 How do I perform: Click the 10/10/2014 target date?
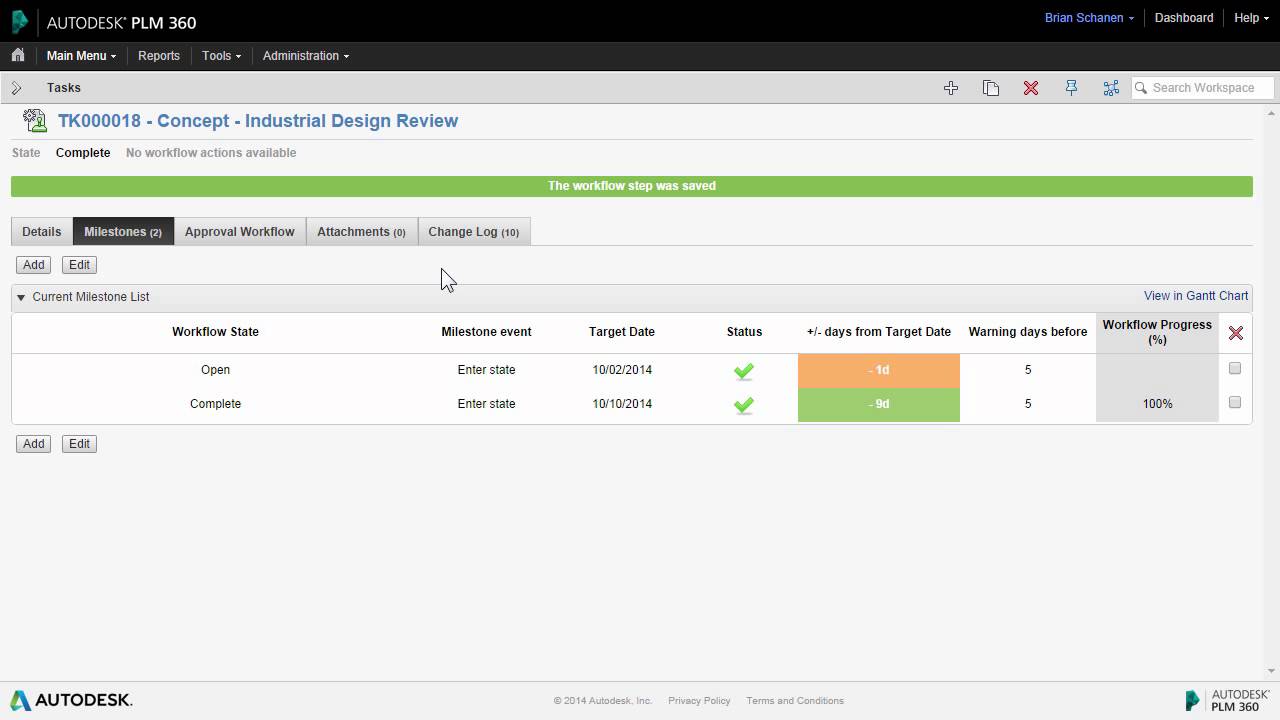click(x=622, y=404)
